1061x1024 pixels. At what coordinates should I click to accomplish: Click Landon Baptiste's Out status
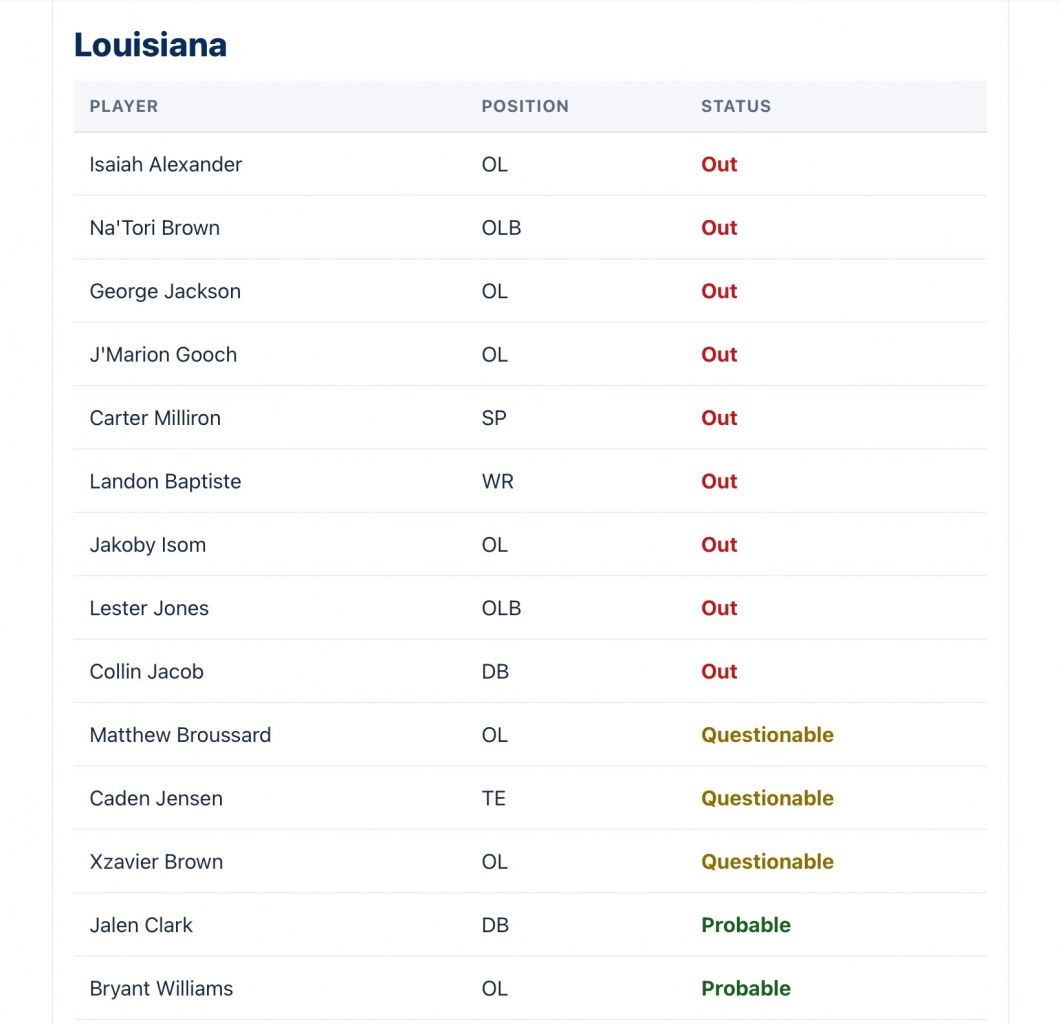click(719, 482)
